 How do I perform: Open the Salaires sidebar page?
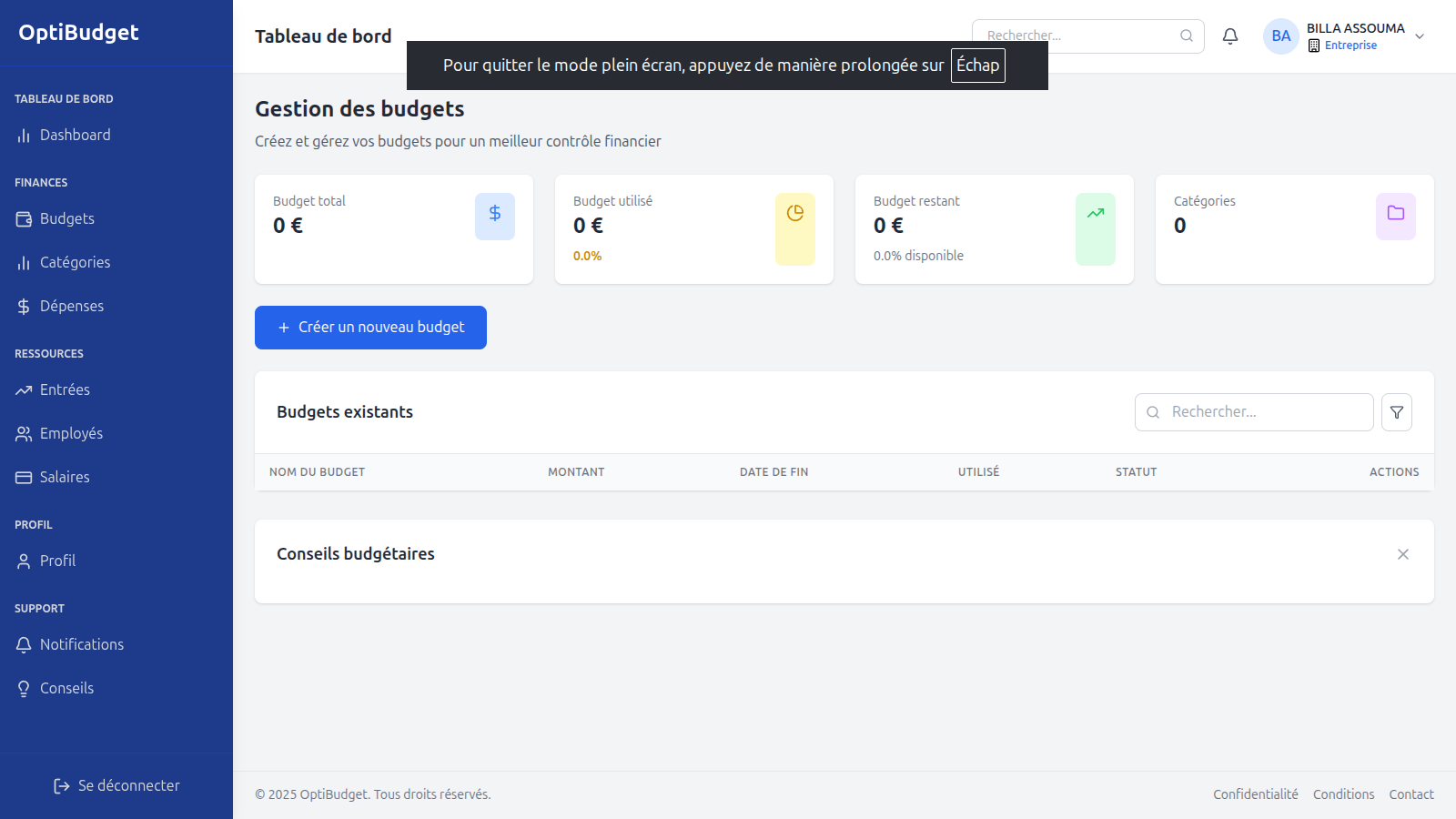pyautogui.click(x=65, y=477)
